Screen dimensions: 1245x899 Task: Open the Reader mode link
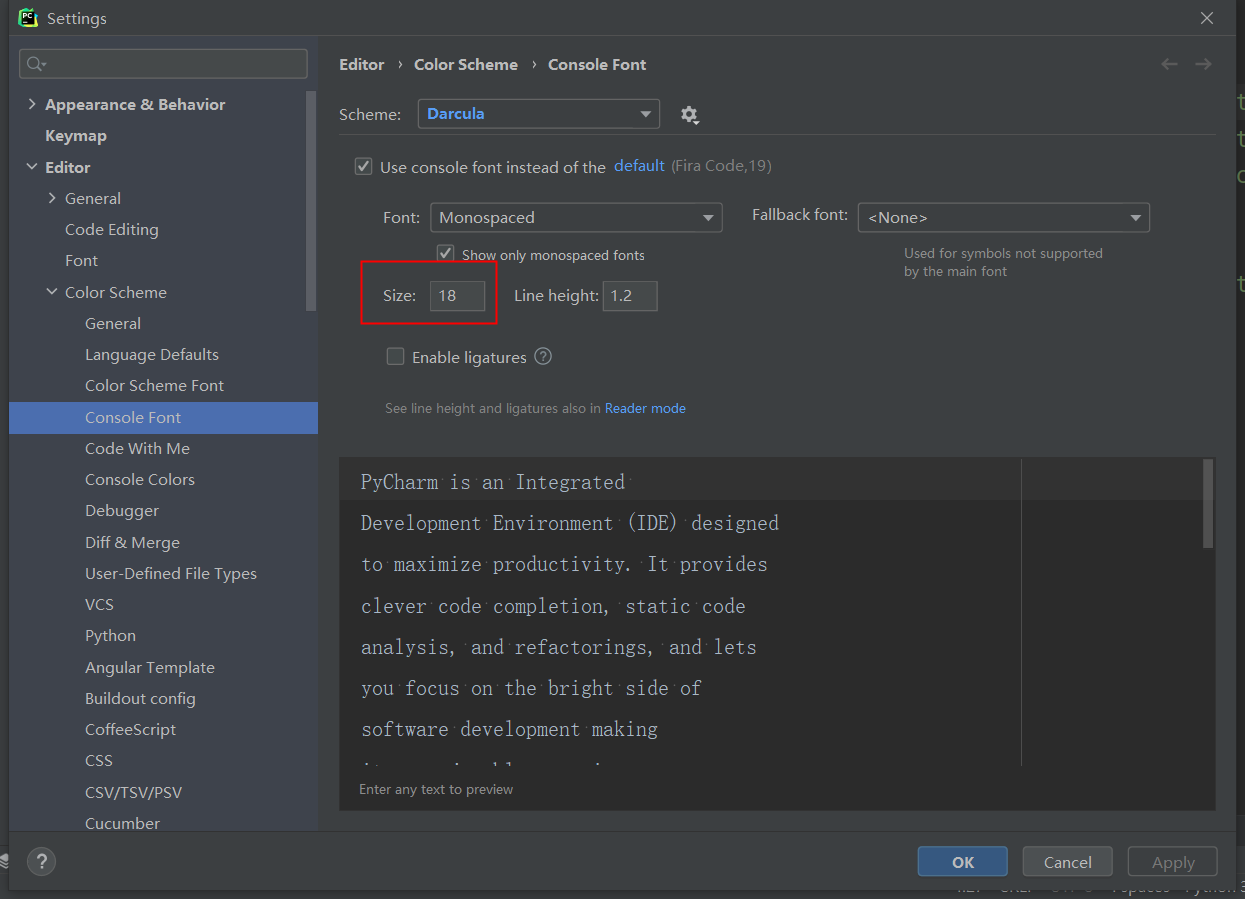[x=645, y=408]
